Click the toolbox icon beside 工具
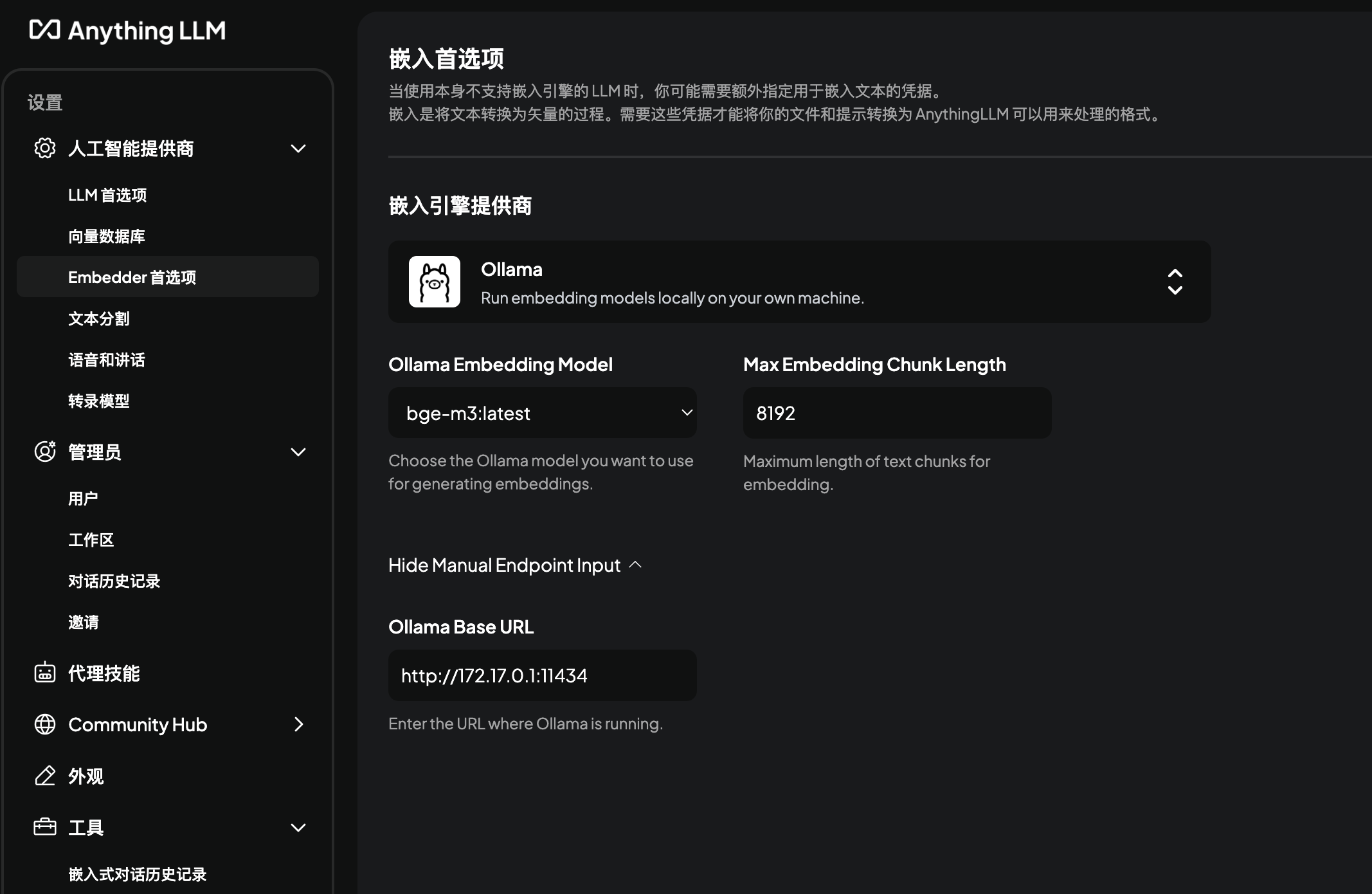The image size is (1372, 894). coord(44,827)
